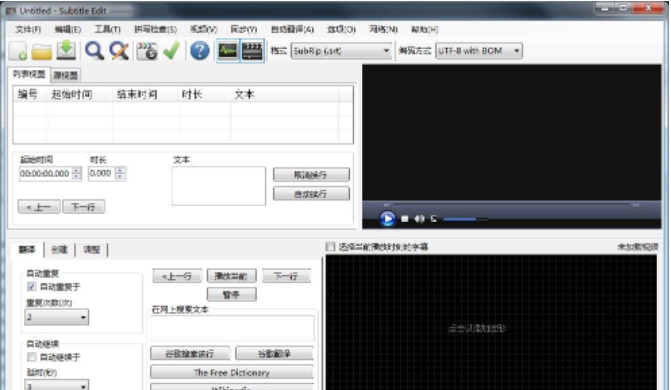
Task: Click the 自动换行 button
Action: [311, 194]
